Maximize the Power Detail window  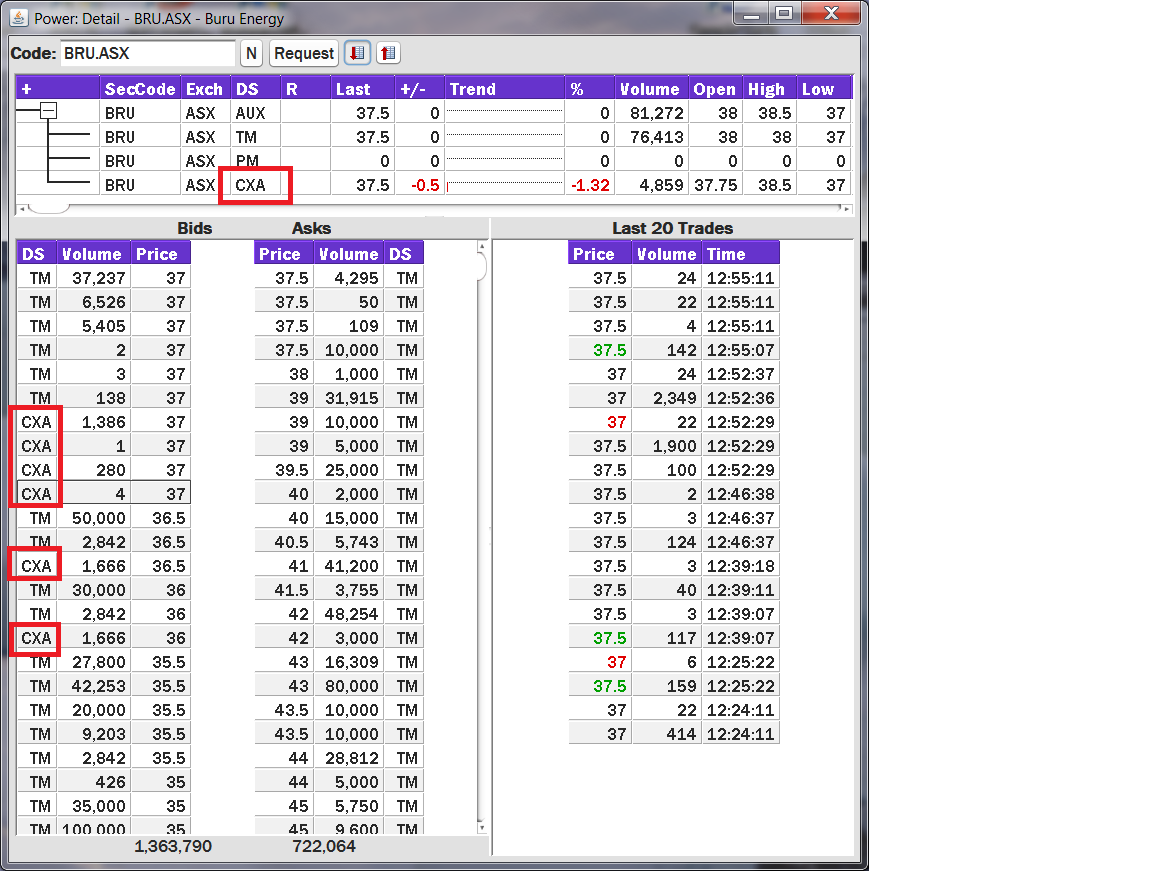click(x=784, y=13)
